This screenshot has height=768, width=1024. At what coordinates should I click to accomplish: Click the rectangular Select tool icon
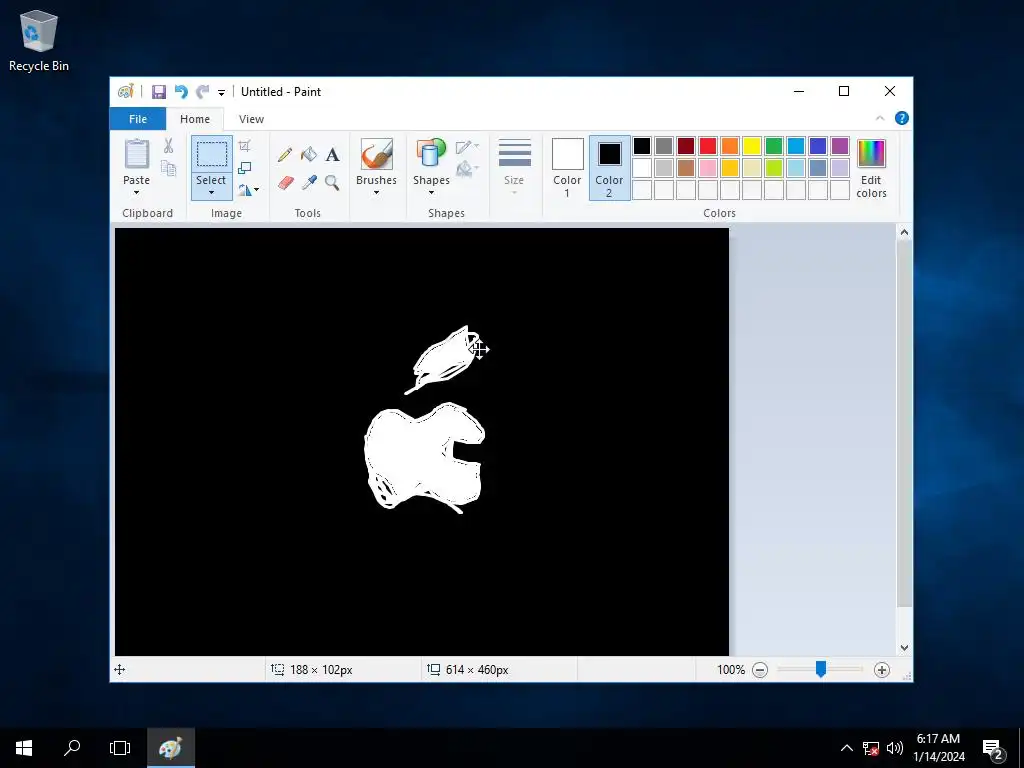coord(212,155)
